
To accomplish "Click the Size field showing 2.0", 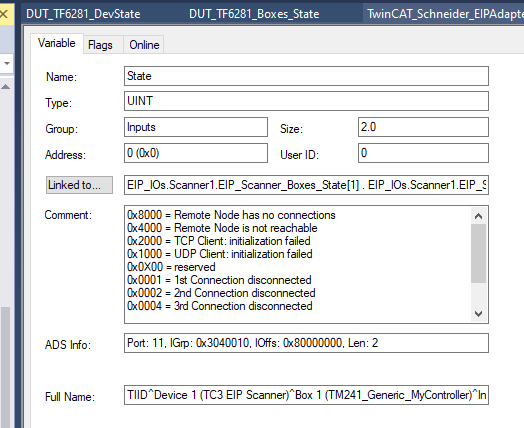I will [423, 127].
